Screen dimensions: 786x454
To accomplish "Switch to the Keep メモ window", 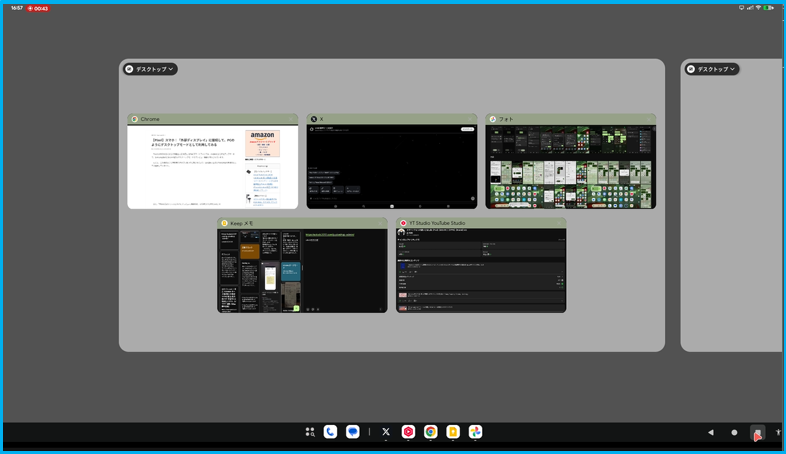I will (302, 270).
